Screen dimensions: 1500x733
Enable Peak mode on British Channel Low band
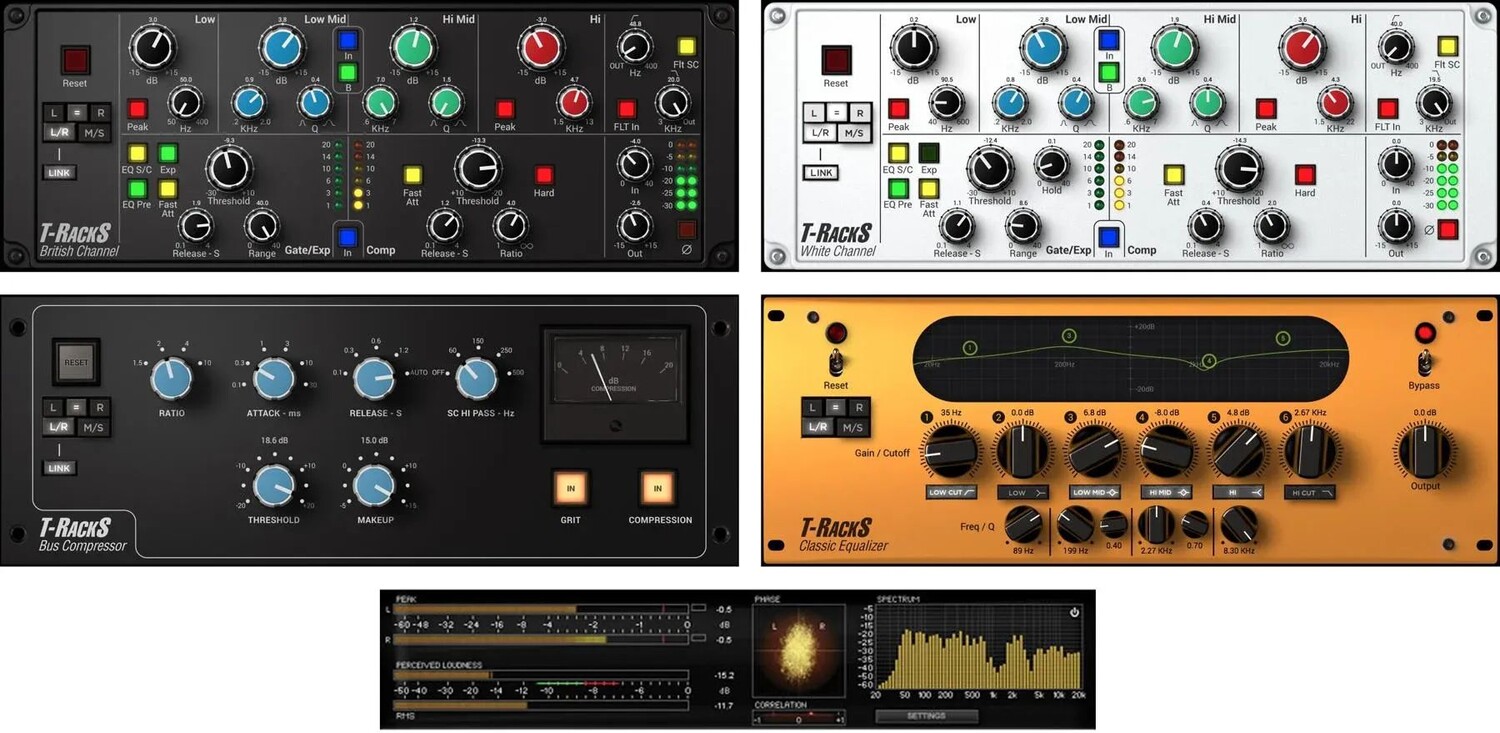coord(137,108)
